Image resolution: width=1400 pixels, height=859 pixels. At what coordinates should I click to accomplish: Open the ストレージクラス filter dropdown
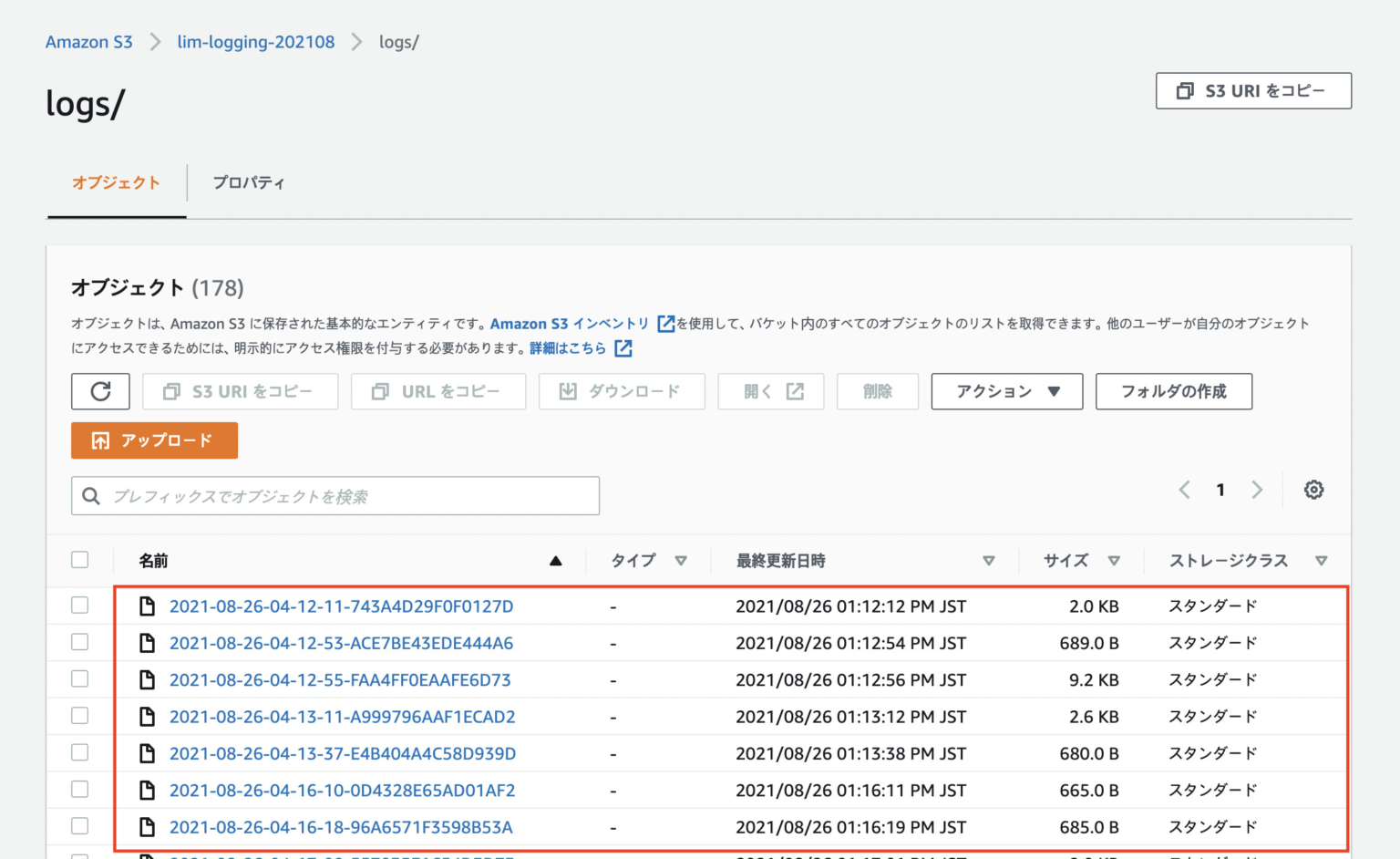click(1322, 561)
